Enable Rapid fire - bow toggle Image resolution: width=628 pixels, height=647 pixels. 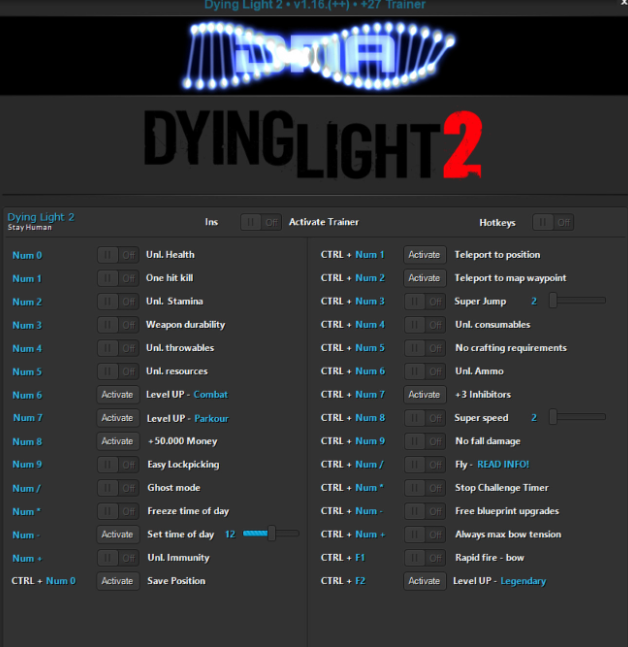(x=425, y=558)
